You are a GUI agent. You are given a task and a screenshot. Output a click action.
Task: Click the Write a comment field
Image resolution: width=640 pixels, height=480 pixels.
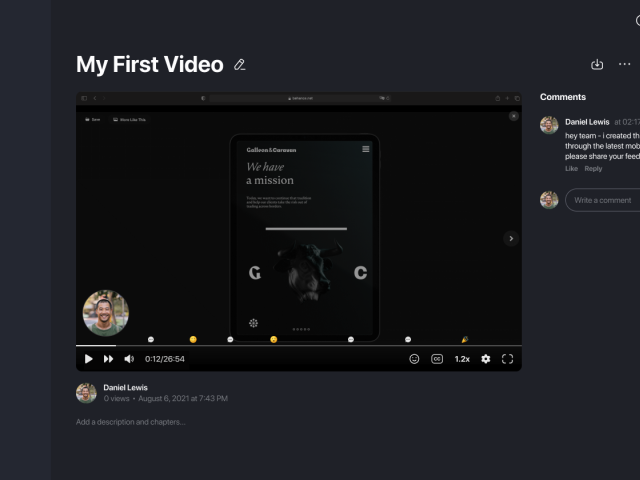[x=602, y=200]
